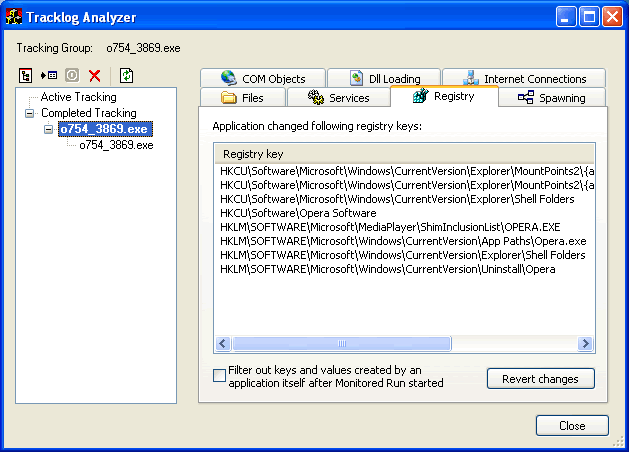Select the App Paths\Opera.exe key row

(404, 241)
